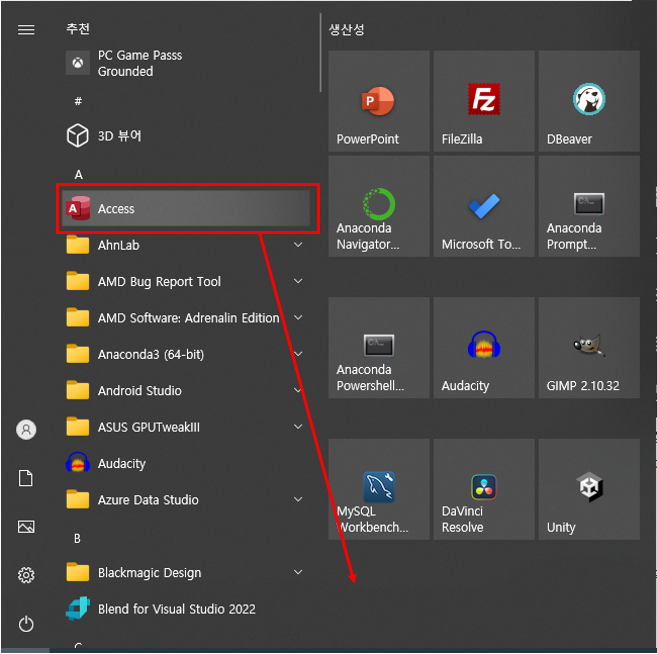Open the Pictures sidebar icon
The width and height of the screenshot is (657, 654).
(x=26, y=527)
